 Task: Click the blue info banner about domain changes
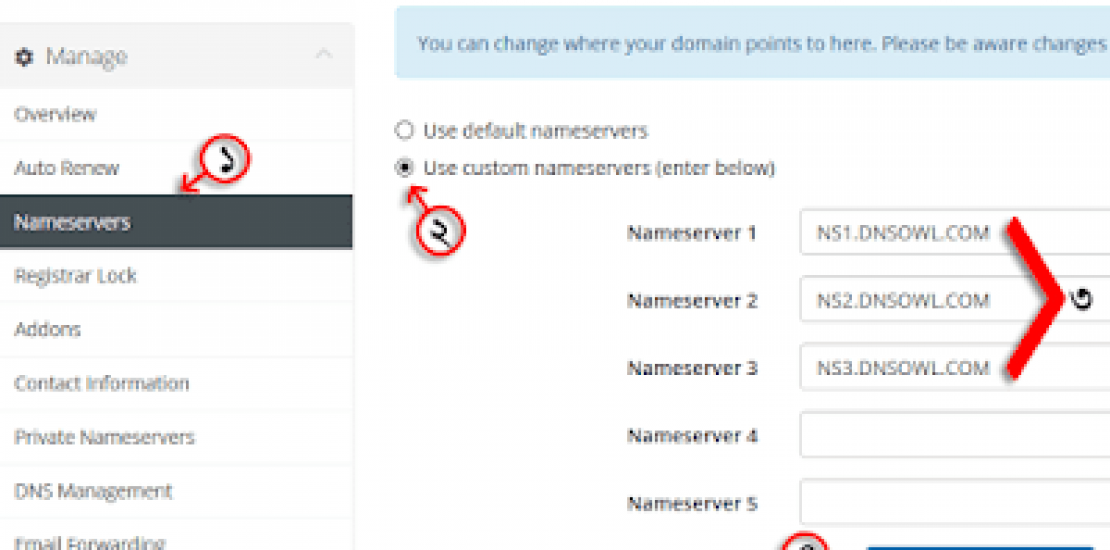pos(752,44)
